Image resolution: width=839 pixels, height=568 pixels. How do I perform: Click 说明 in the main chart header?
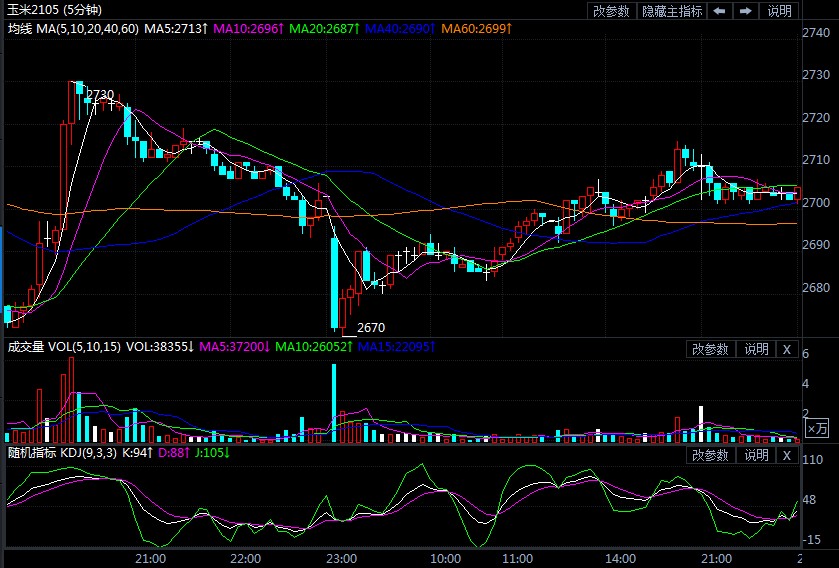(779, 11)
